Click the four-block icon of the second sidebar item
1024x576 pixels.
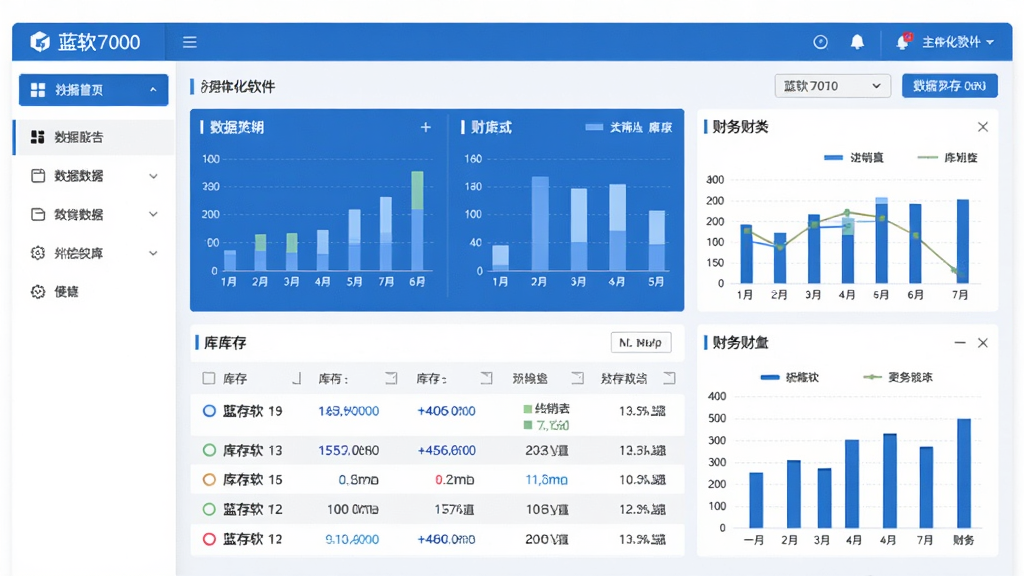(x=38, y=137)
